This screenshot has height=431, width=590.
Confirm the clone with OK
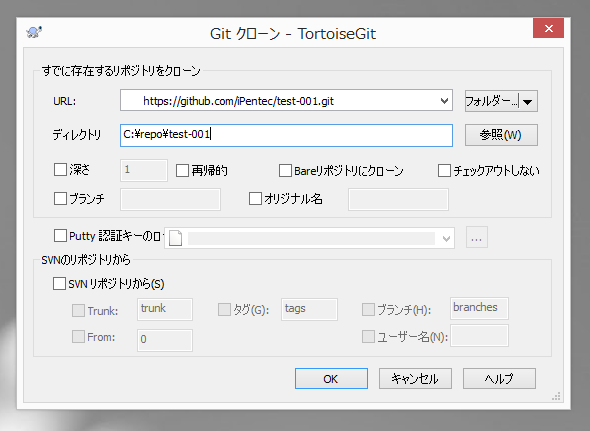click(x=331, y=379)
